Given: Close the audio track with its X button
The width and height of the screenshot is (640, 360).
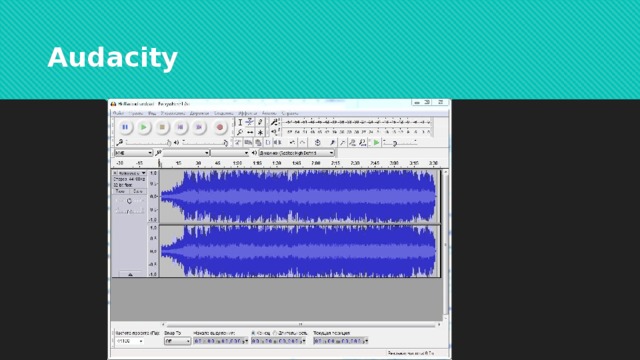Looking at the screenshot, I should coord(115,173).
